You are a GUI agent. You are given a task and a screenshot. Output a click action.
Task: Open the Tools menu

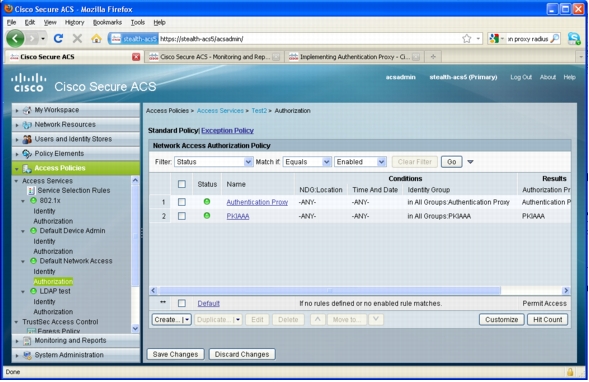click(x=137, y=22)
